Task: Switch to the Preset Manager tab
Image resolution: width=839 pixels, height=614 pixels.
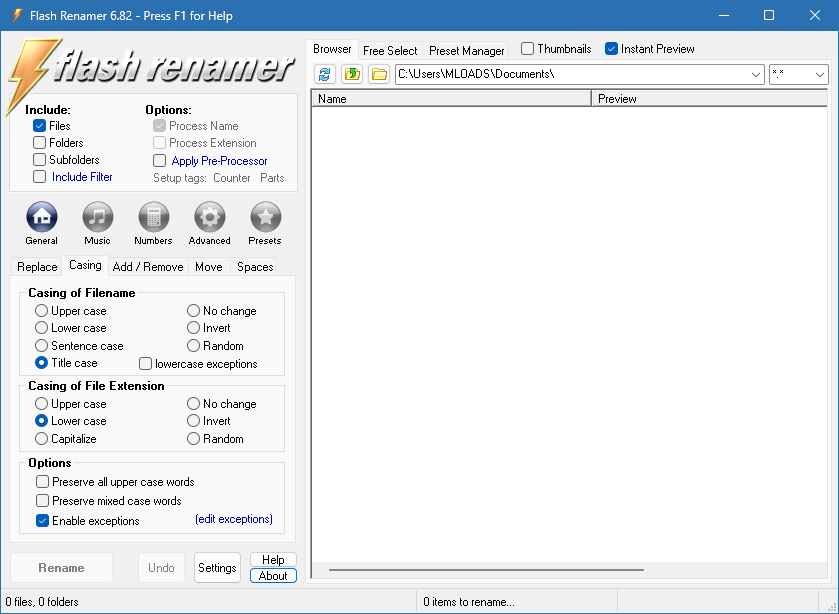Action: 465,49
